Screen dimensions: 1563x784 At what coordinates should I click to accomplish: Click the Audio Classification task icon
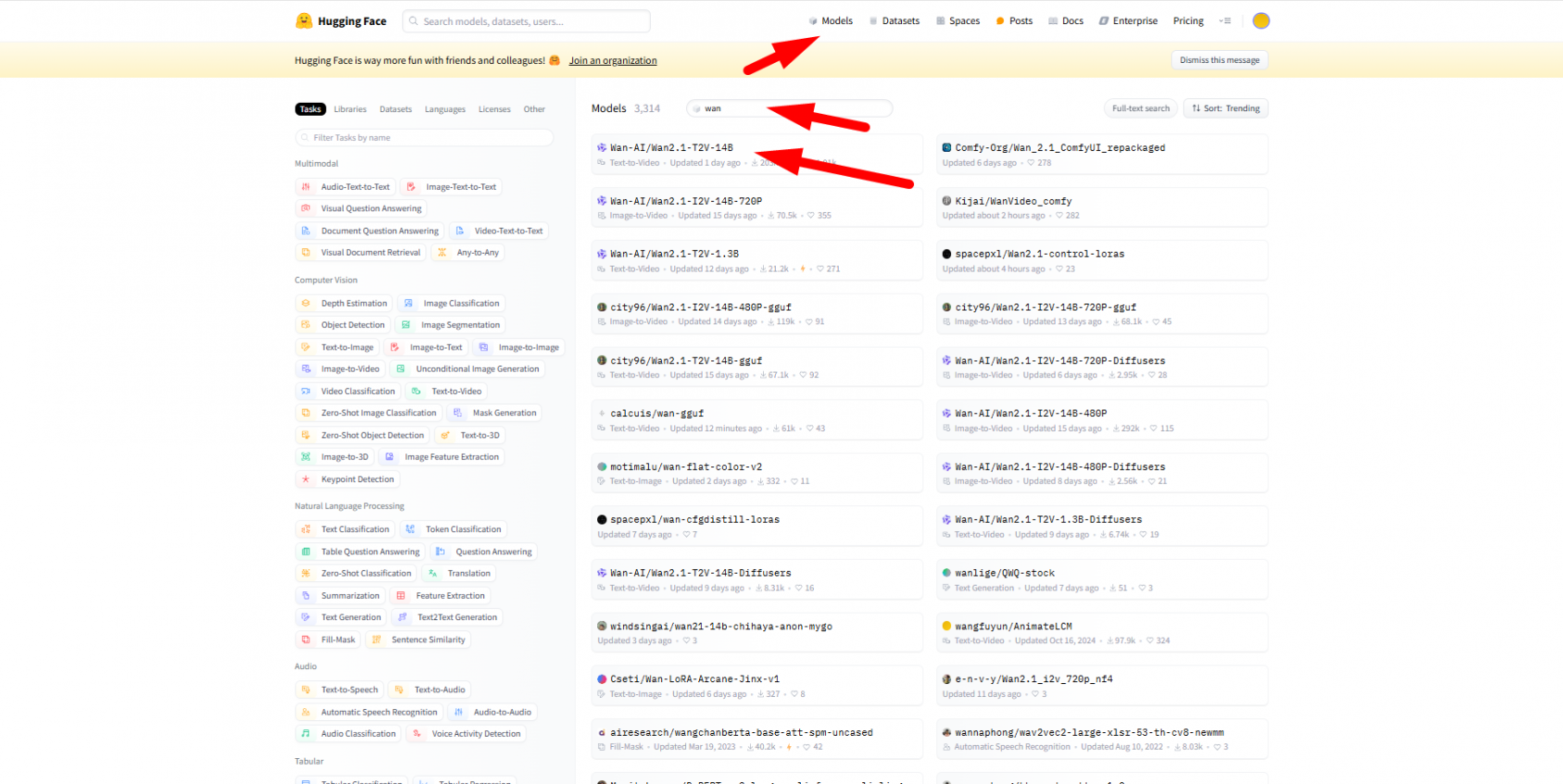point(306,734)
